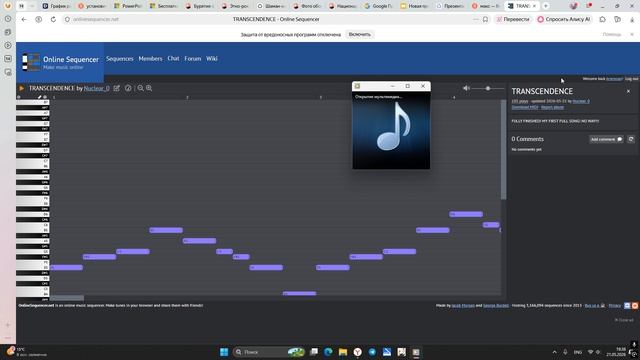Image resolution: width=640 pixels, height=360 pixels.
Task: Open the Windows Start menu
Action: [x=224, y=352]
